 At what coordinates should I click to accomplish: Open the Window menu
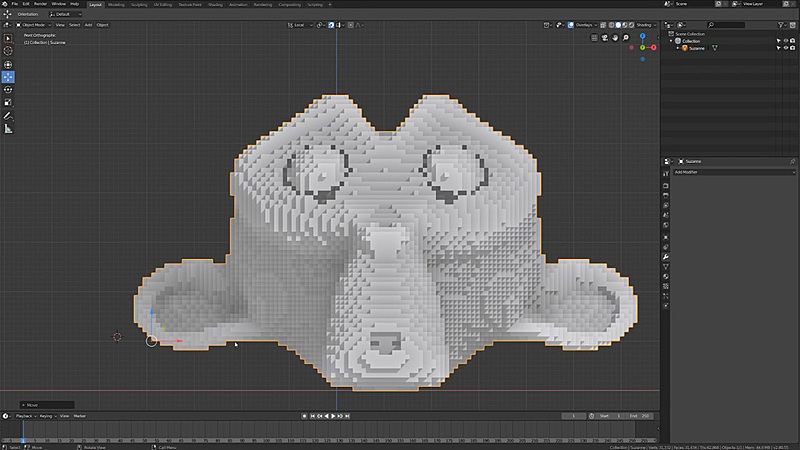(59, 4)
